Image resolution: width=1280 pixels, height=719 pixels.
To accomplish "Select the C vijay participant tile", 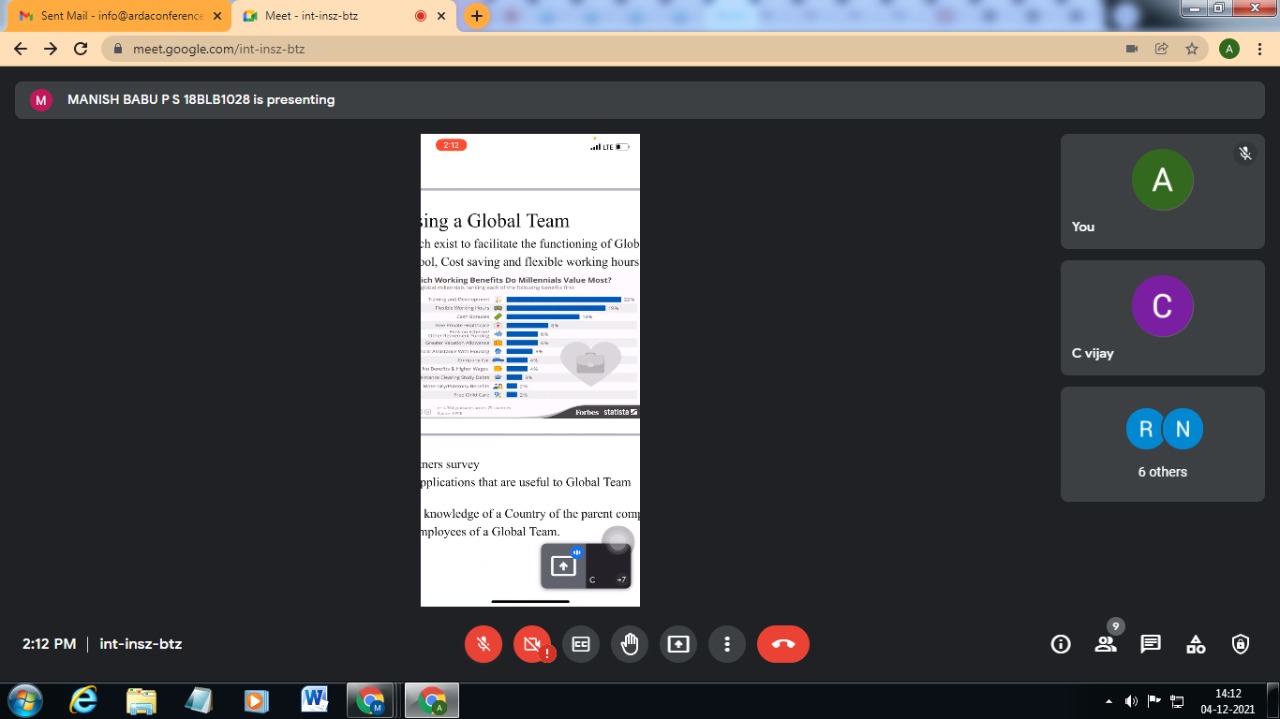I will [1162, 318].
